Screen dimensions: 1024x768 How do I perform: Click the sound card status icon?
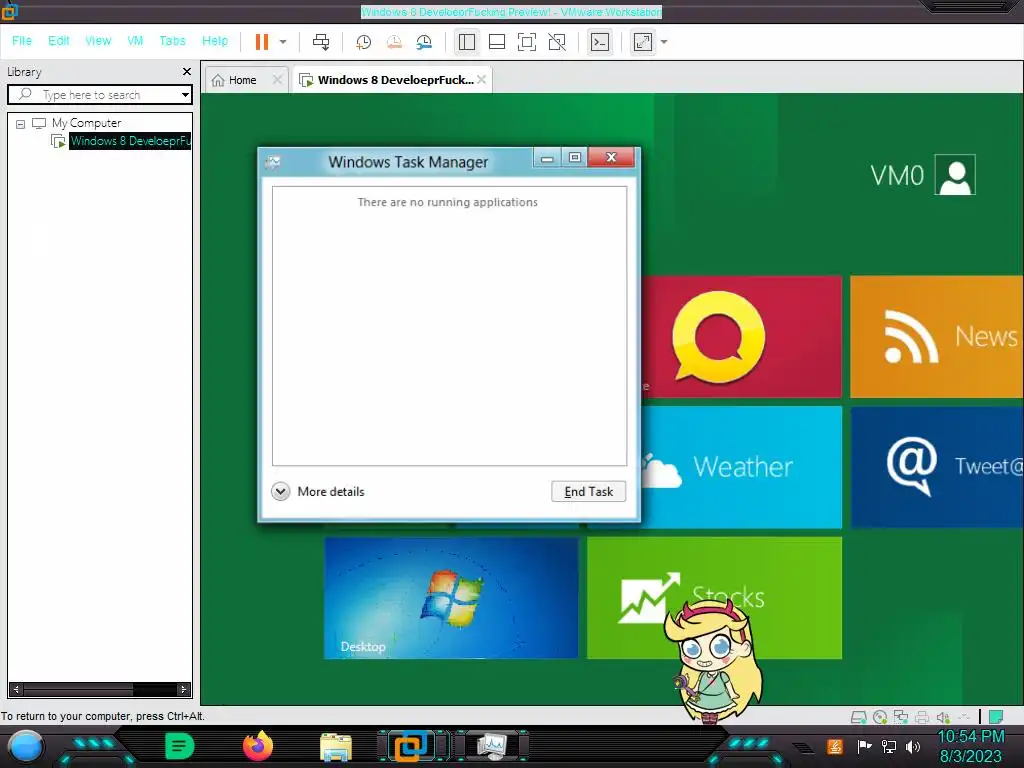[943, 717]
